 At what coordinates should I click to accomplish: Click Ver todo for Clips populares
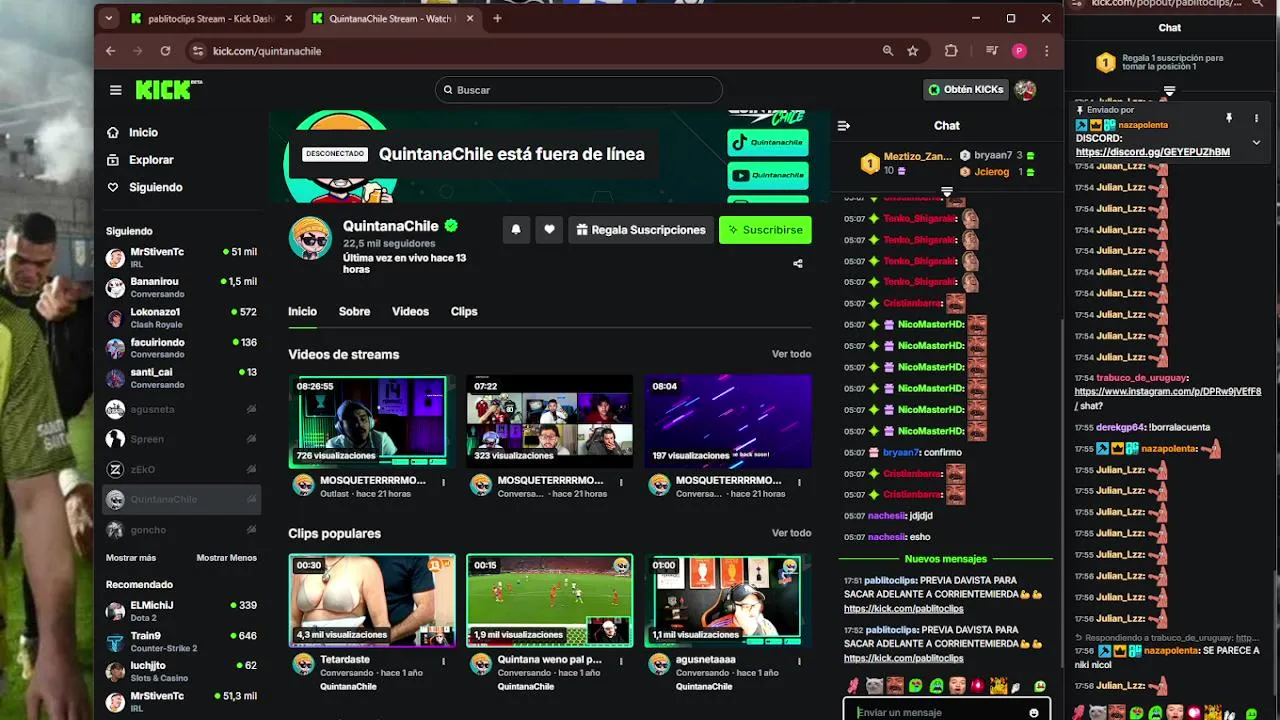click(791, 533)
